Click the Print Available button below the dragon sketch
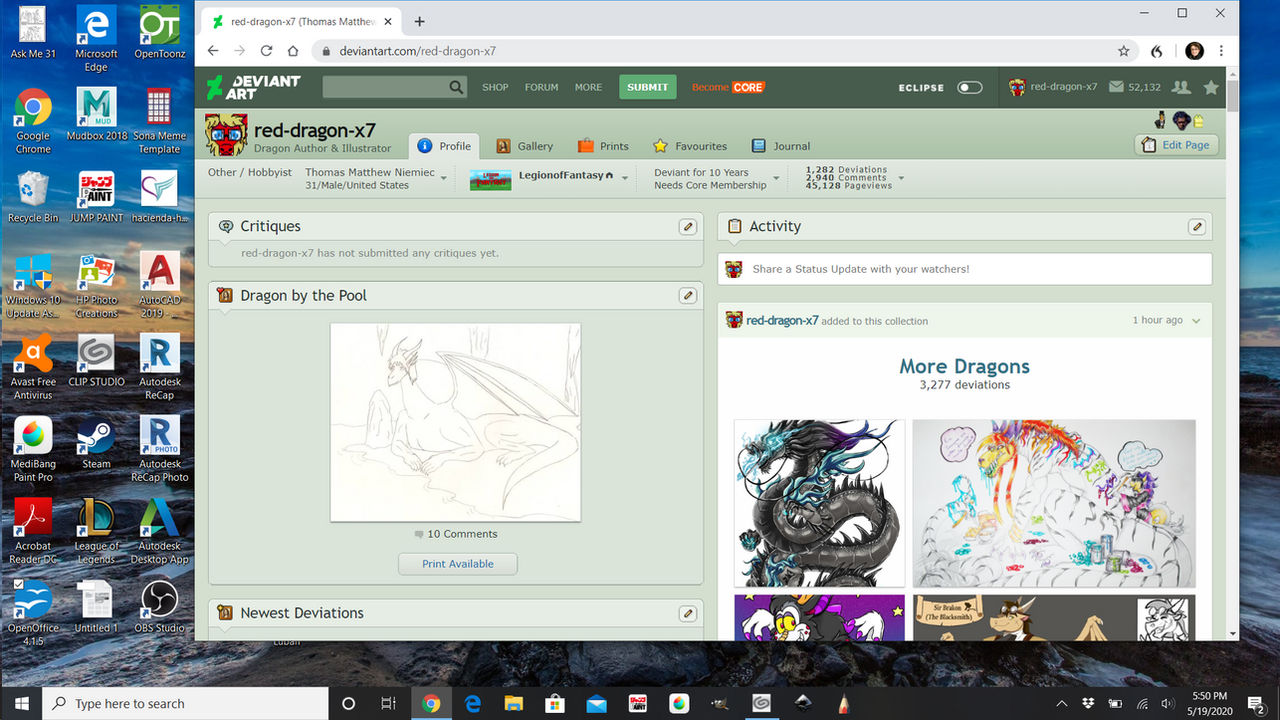The height and width of the screenshot is (720, 1280). pos(457,563)
